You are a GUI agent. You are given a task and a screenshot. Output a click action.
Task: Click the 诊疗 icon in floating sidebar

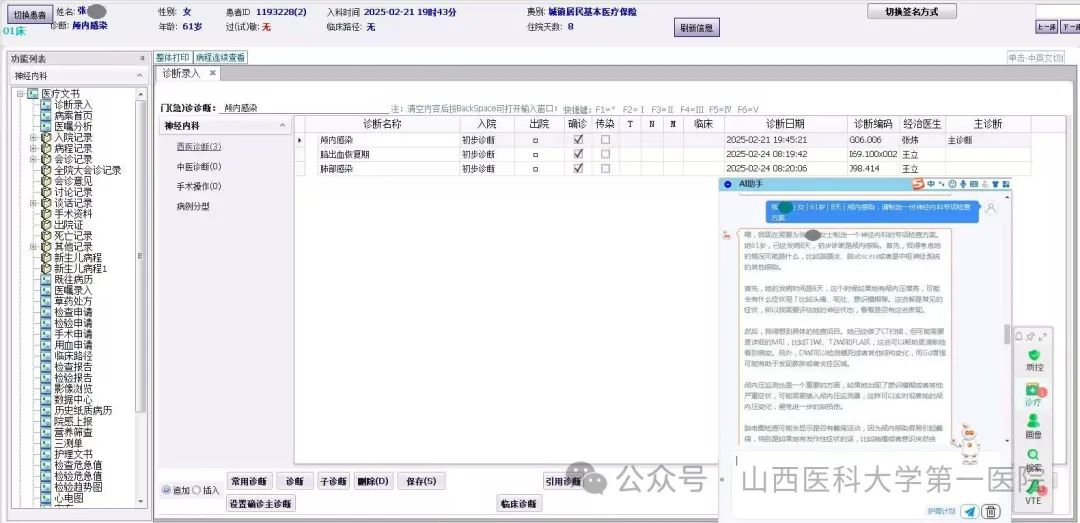click(x=1034, y=392)
